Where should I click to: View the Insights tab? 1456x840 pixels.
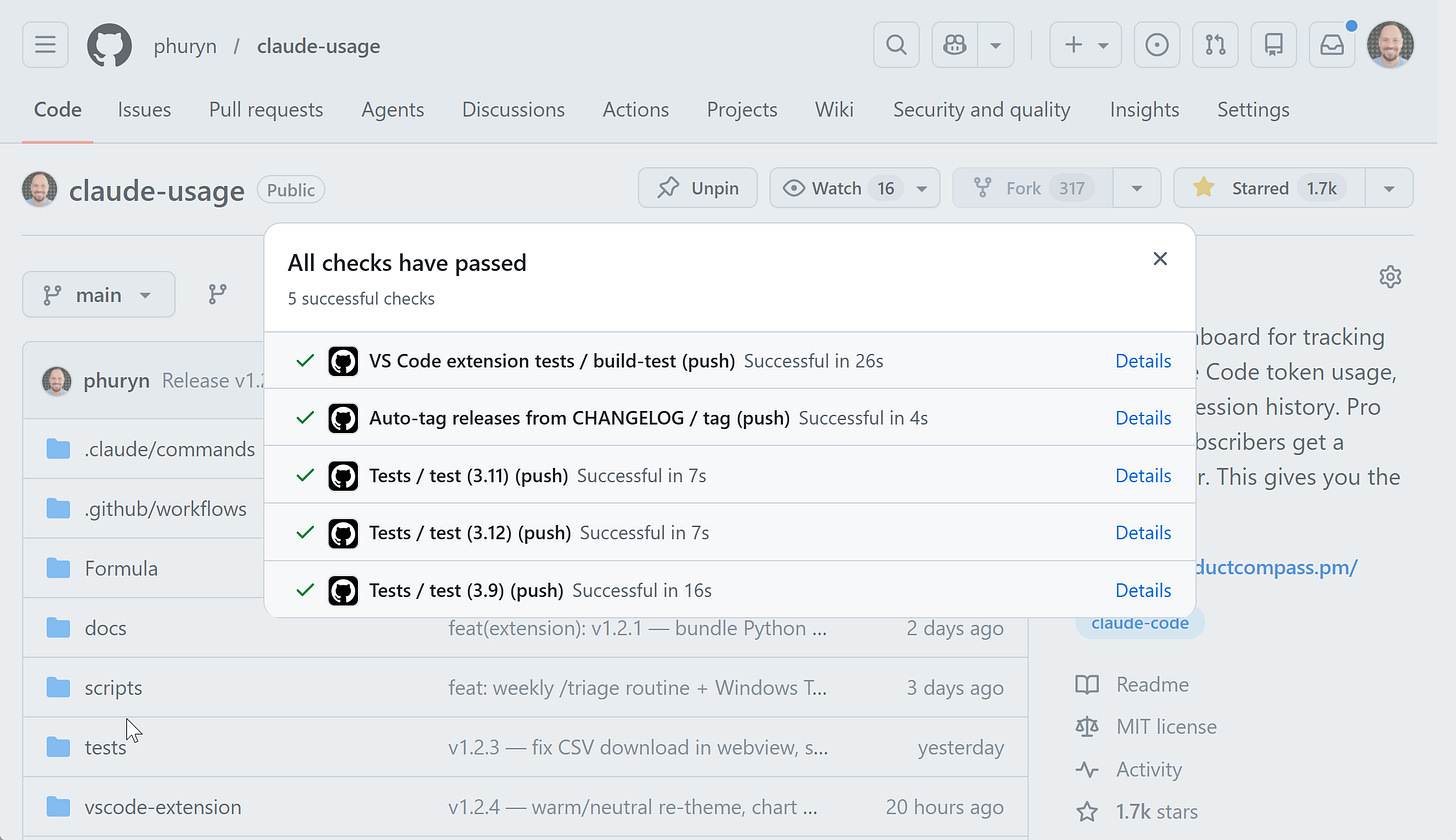(x=1144, y=110)
